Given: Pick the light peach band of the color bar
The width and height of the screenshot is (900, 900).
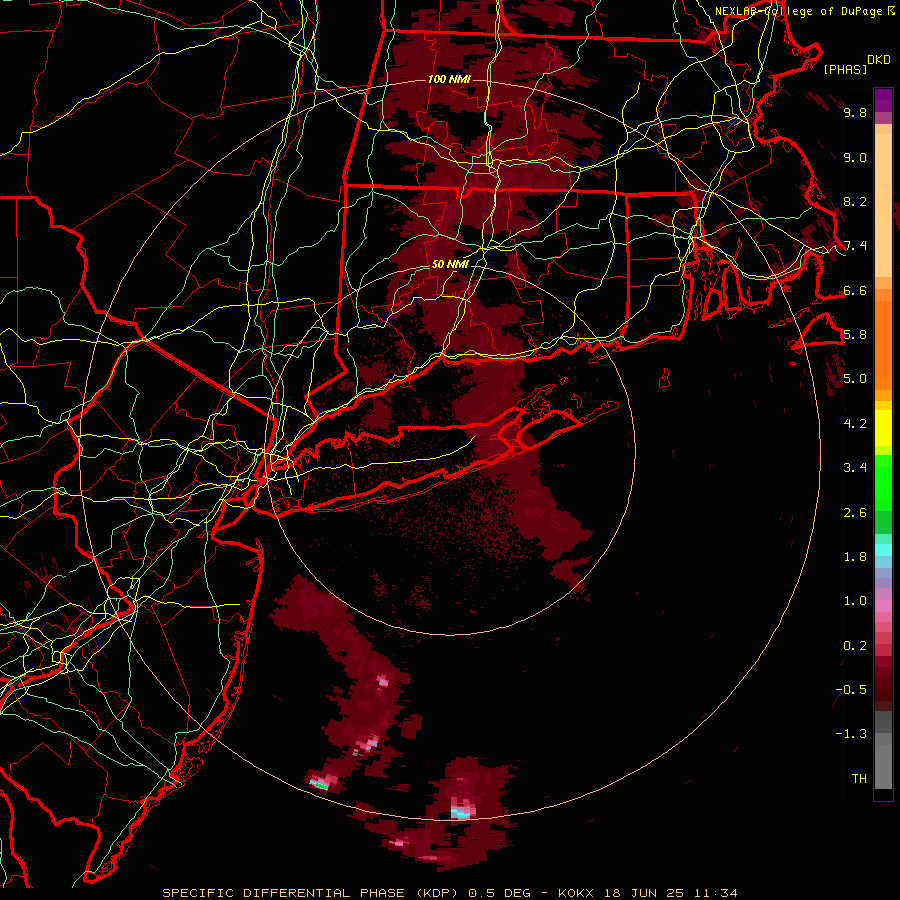Looking at the screenshot, I should (883, 207).
